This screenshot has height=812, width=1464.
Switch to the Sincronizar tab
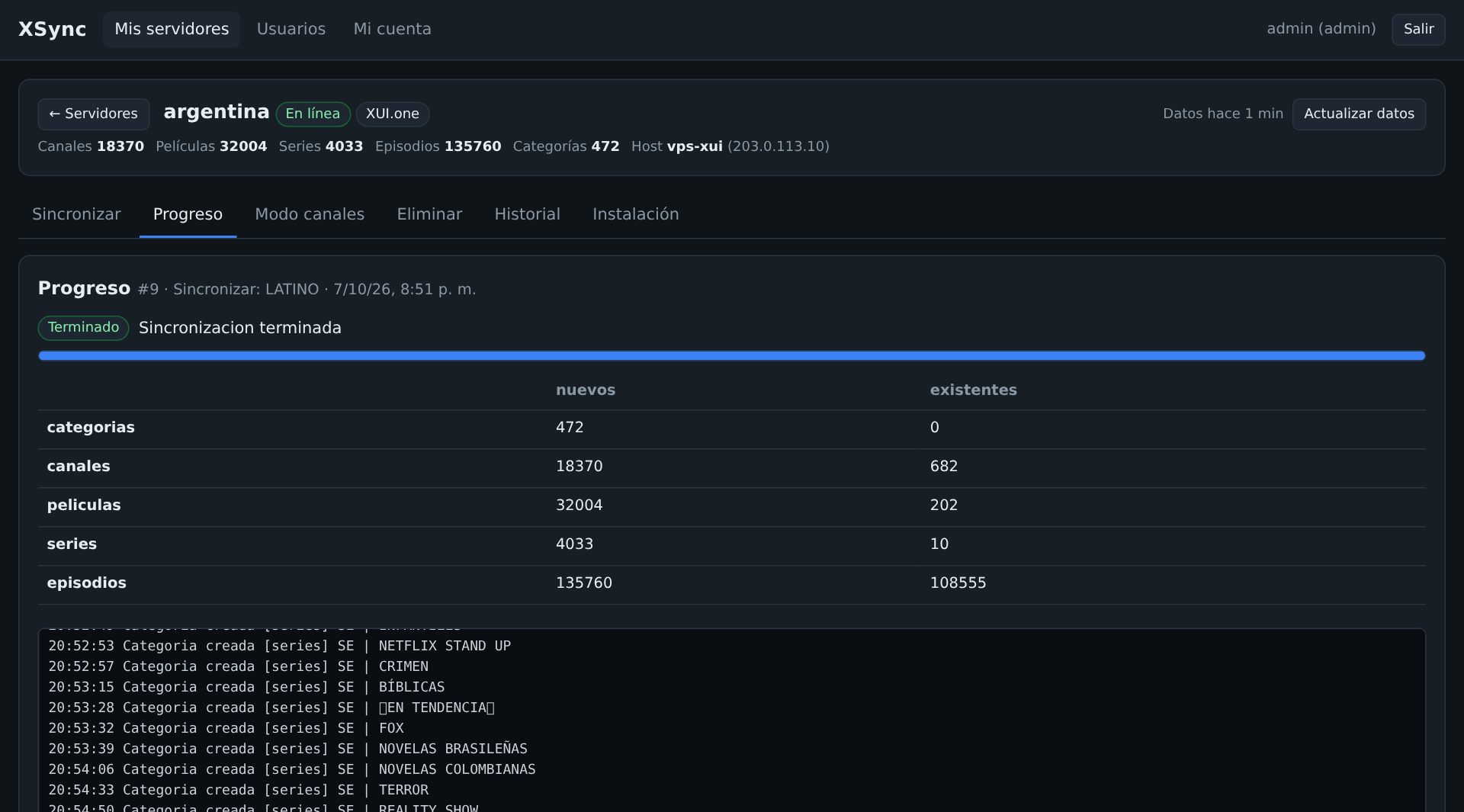76,214
